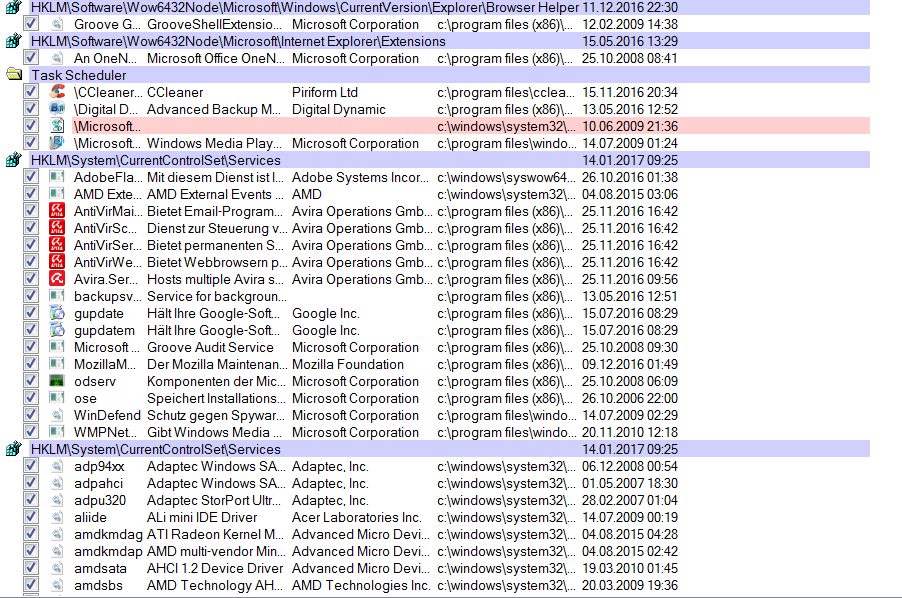Select 'Hosts multiple Avira s...' description
This screenshot has width=902, height=598.
[215, 279]
